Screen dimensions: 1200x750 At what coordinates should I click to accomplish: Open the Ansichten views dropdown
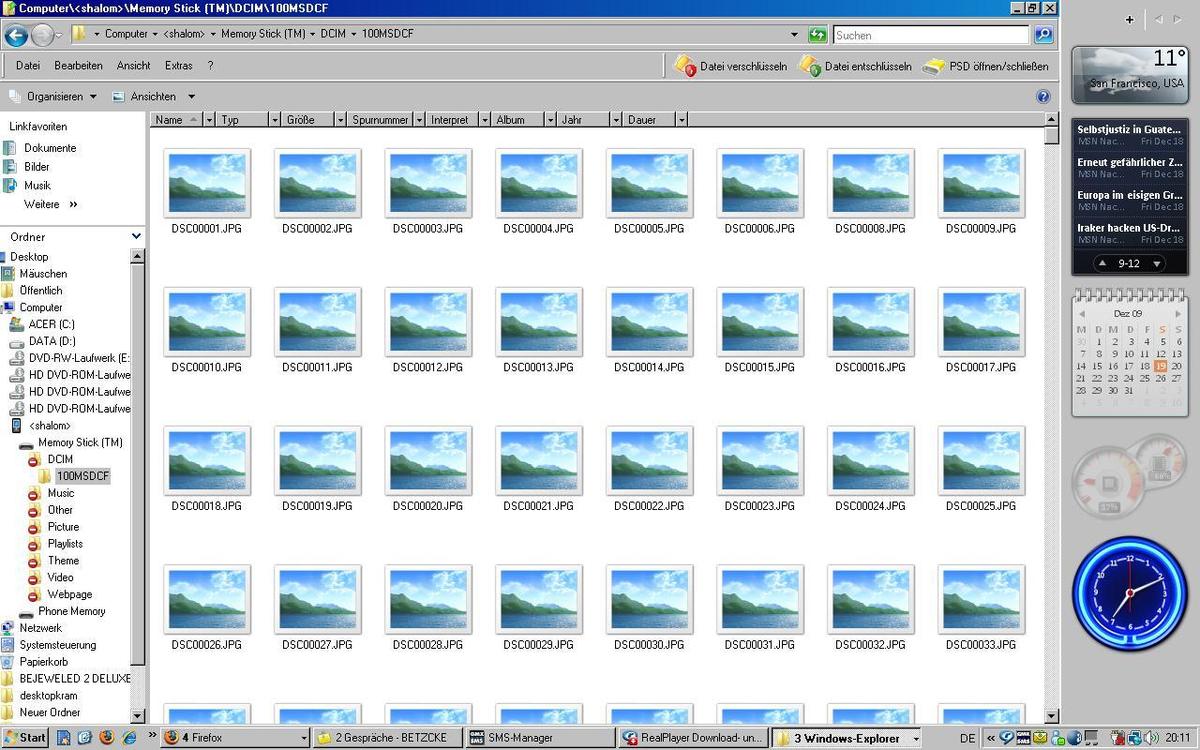153,97
